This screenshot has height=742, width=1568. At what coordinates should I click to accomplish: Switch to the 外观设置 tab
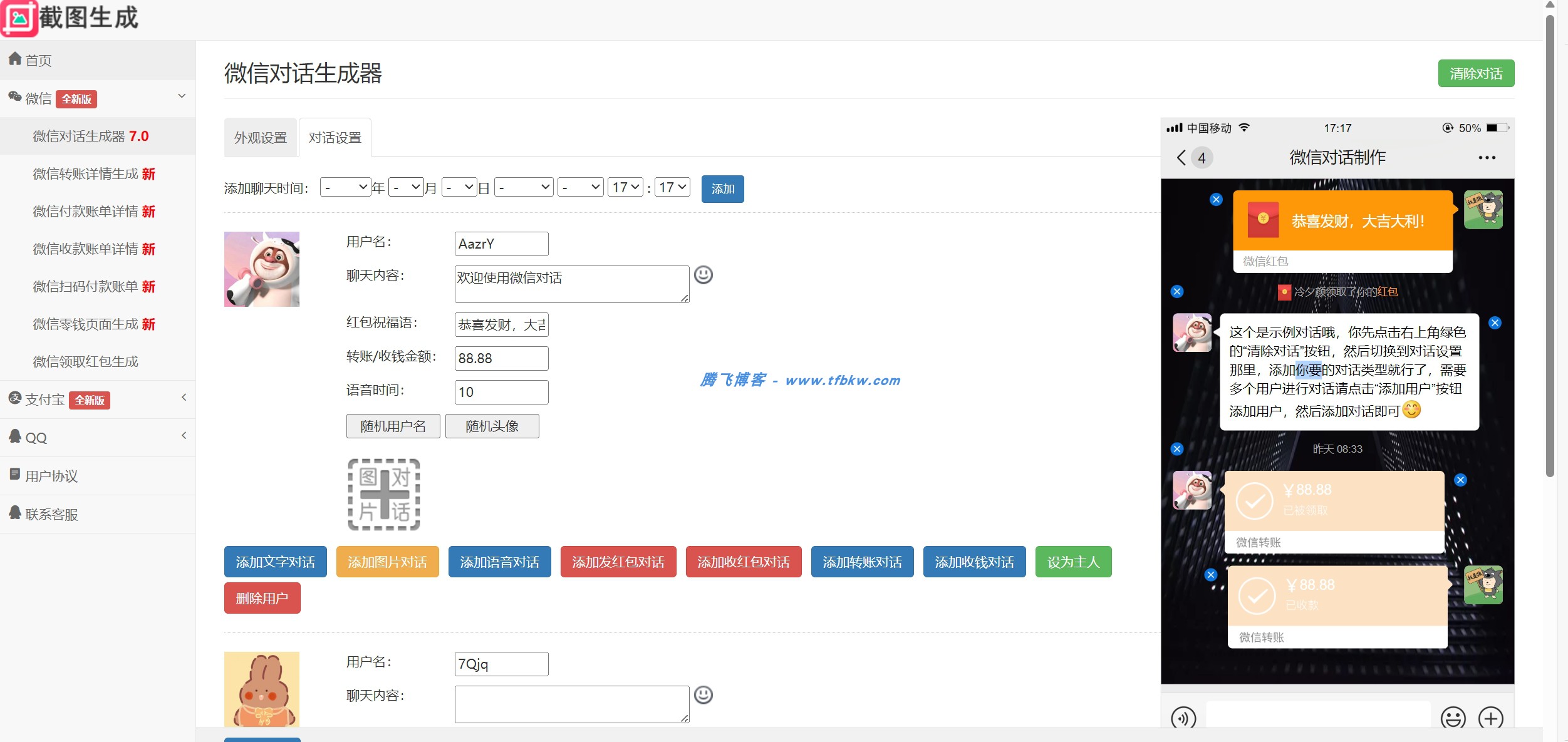[x=260, y=138]
